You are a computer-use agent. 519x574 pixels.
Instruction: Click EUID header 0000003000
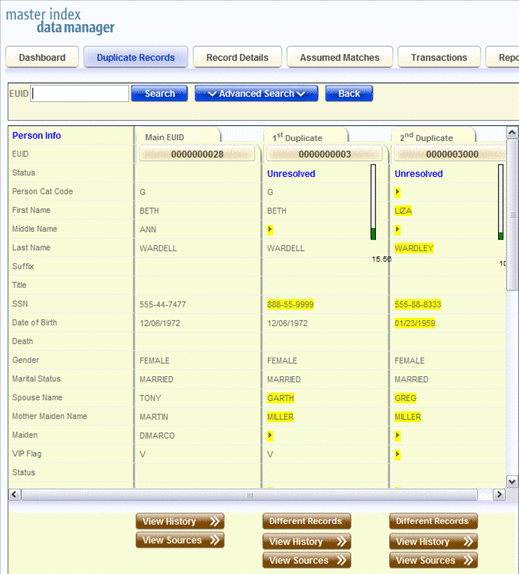click(x=451, y=154)
